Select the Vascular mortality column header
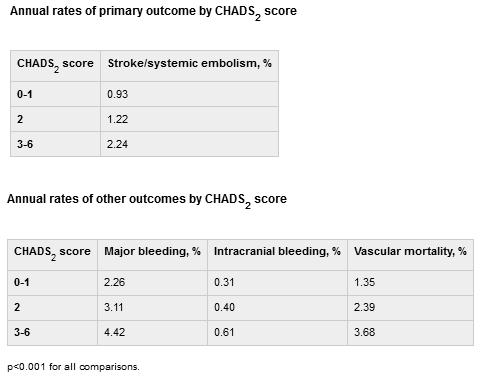This screenshot has width=487, height=383. 410,254
